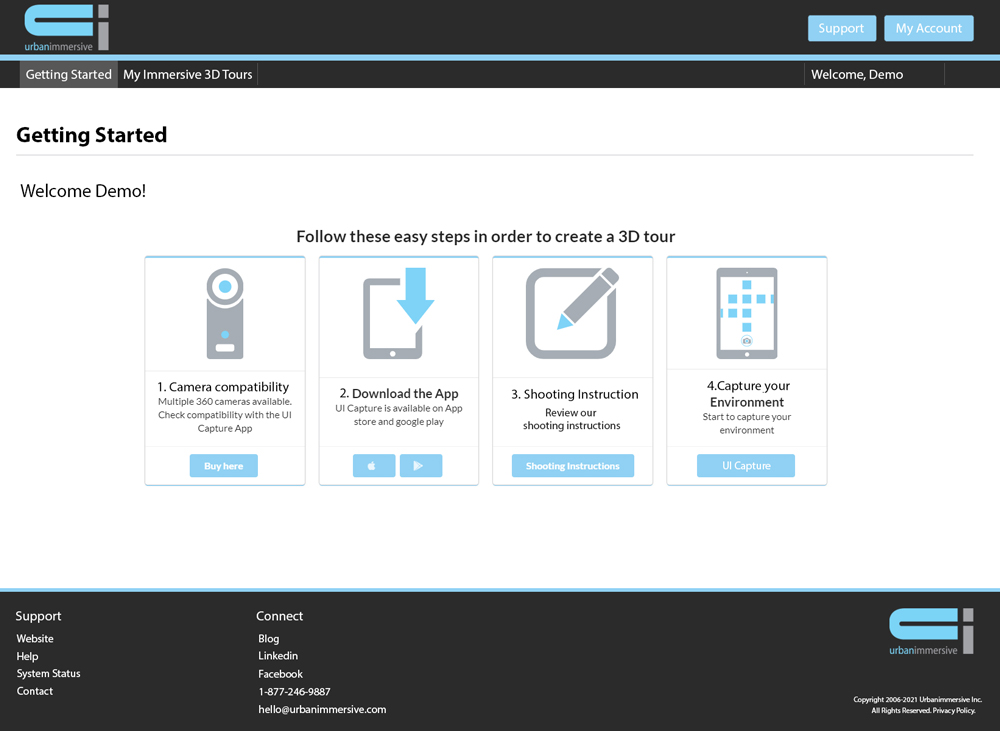
Task: Open the System Status footer link
Action: pos(48,674)
